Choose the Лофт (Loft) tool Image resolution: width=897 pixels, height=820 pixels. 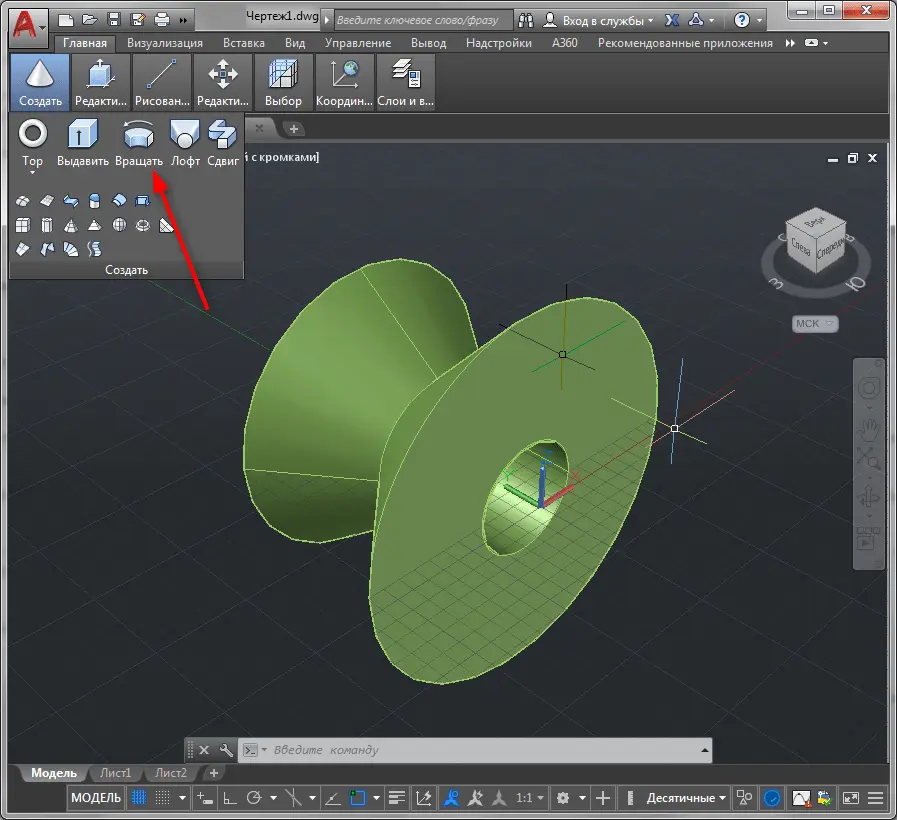(x=185, y=142)
